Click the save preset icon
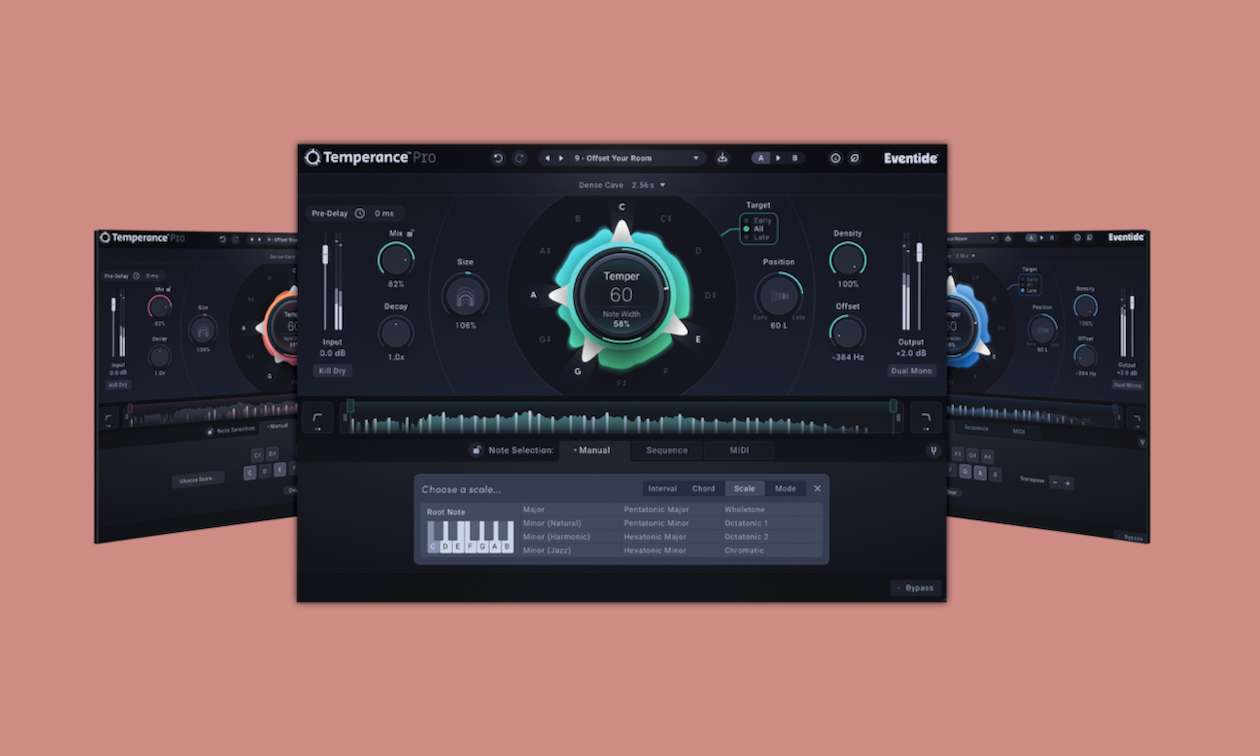Screen dimensions: 1260x756 coord(722,158)
